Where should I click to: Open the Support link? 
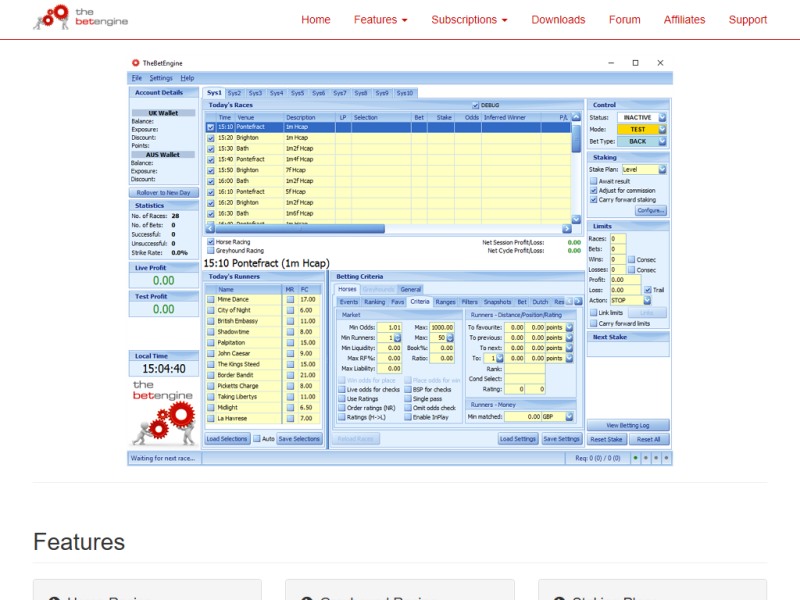pos(747,20)
